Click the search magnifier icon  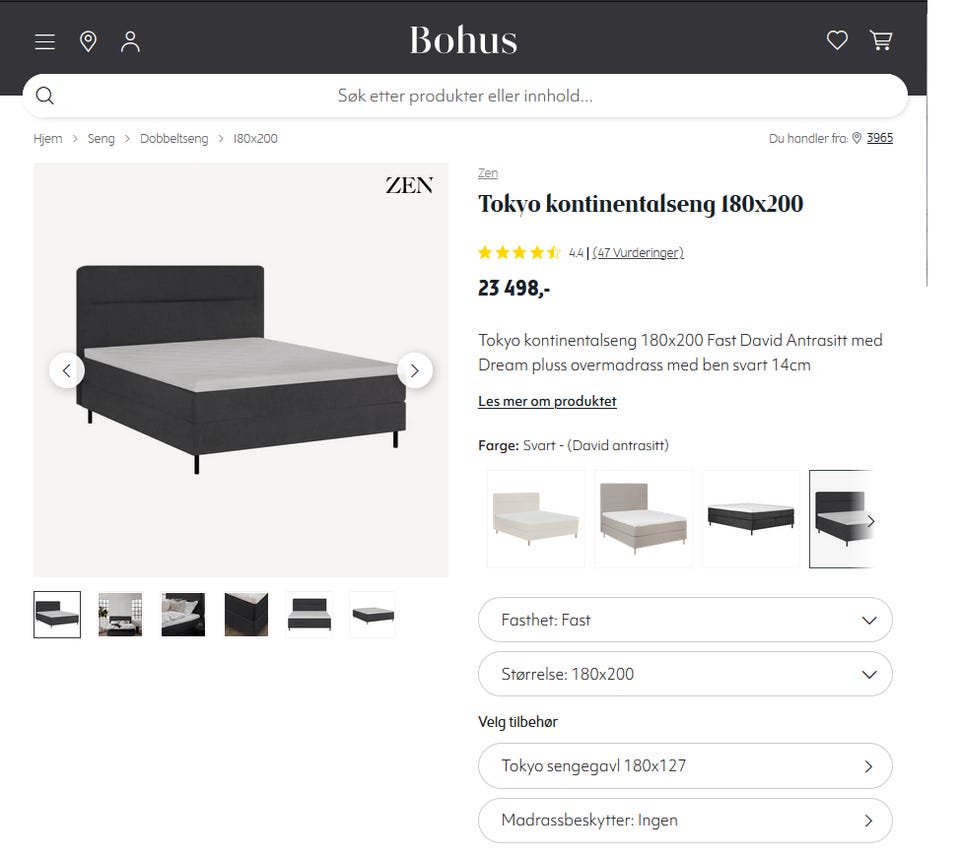pyautogui.click(x=45, y=96)
